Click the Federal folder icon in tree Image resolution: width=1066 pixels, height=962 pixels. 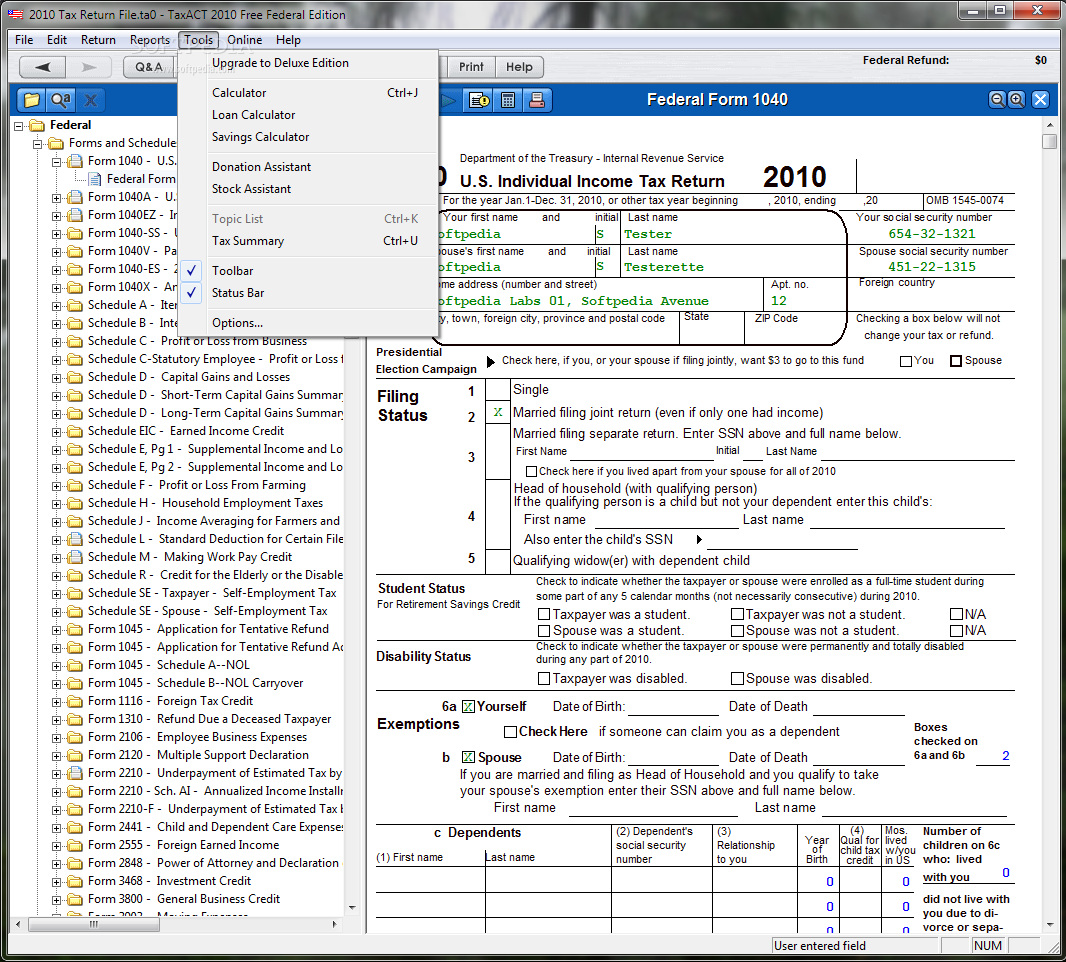pyautogui.click(x=37, y=125)
